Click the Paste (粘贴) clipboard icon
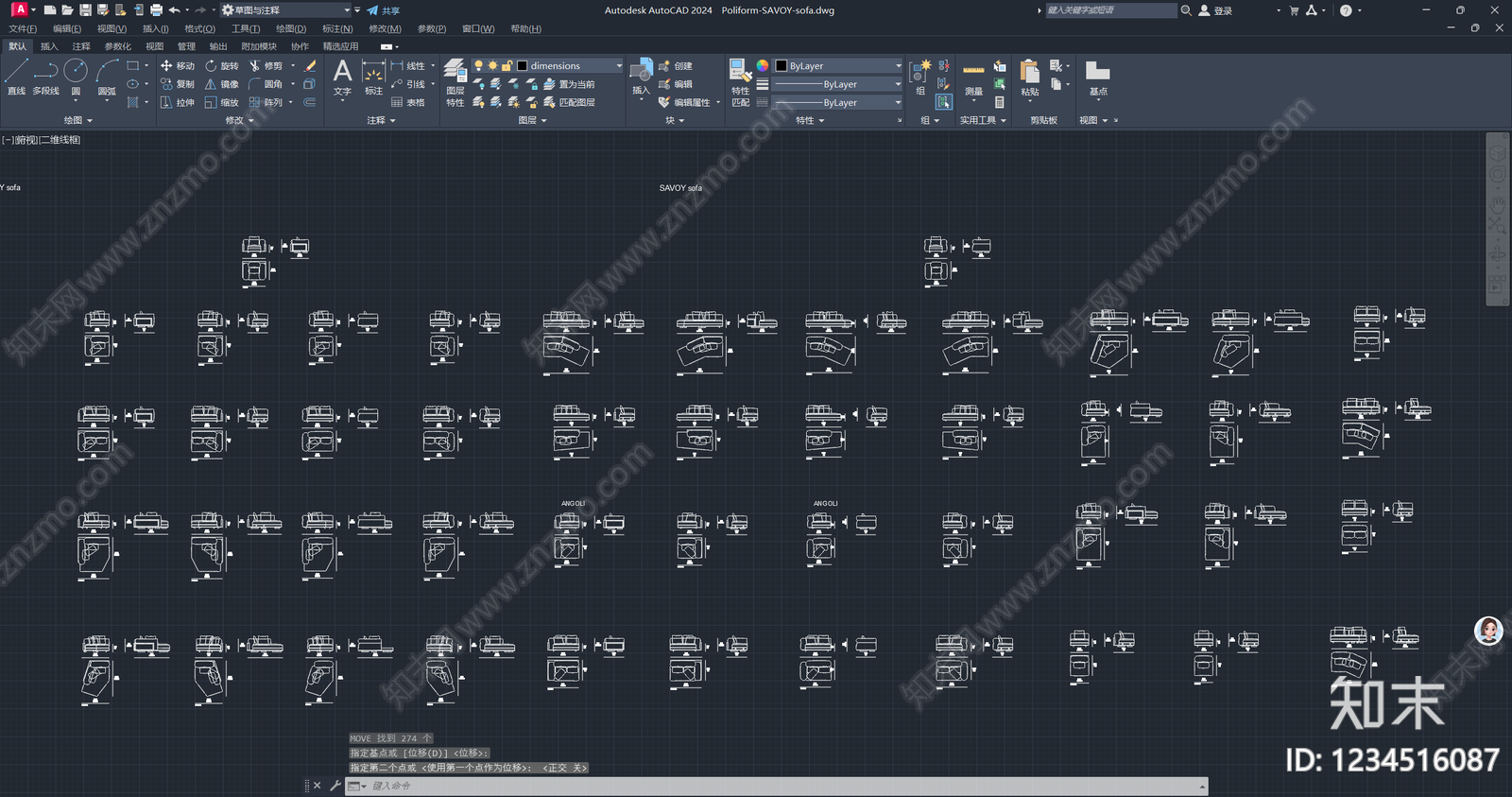 coord(1030,78)
